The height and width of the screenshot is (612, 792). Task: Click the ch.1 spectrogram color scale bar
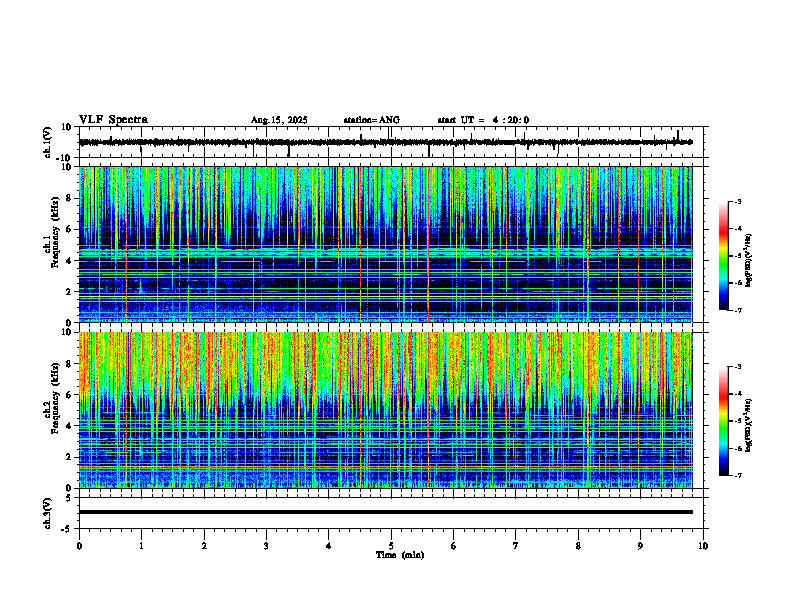[x=723, y=256]
